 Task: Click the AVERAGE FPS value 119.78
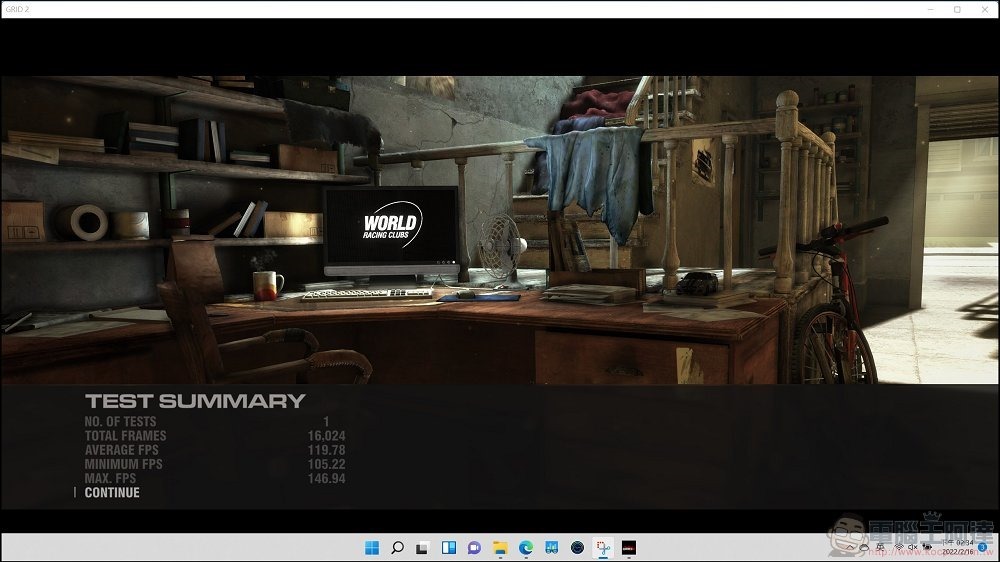click(x=327, y=450)
